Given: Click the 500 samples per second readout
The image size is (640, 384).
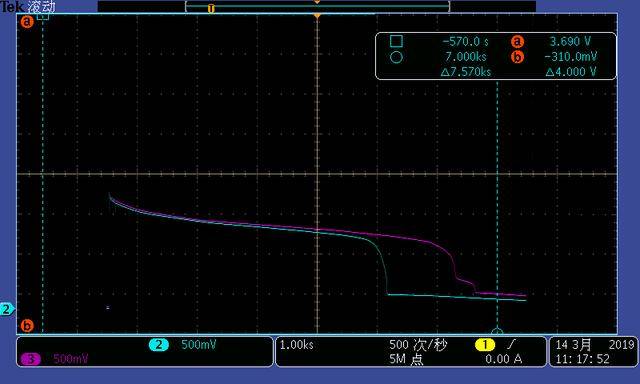Looking at the screenshot, I should pos(418,345).
